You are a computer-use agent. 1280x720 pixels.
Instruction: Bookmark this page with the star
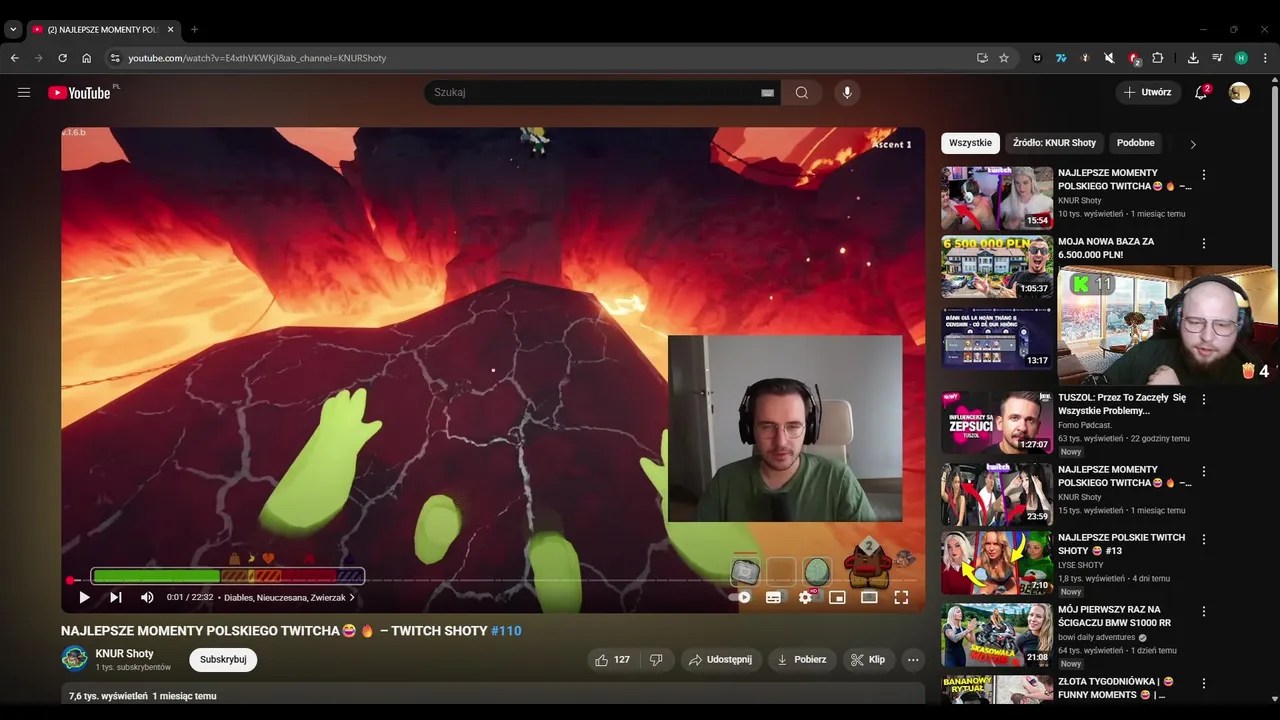tap(1004, 58)
